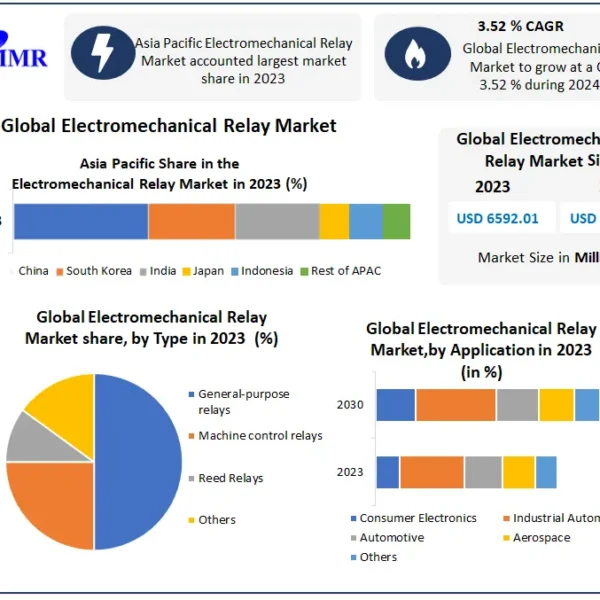
Task: Click the 'Market,by Application in 2023' title
Action: pos(481,350)
